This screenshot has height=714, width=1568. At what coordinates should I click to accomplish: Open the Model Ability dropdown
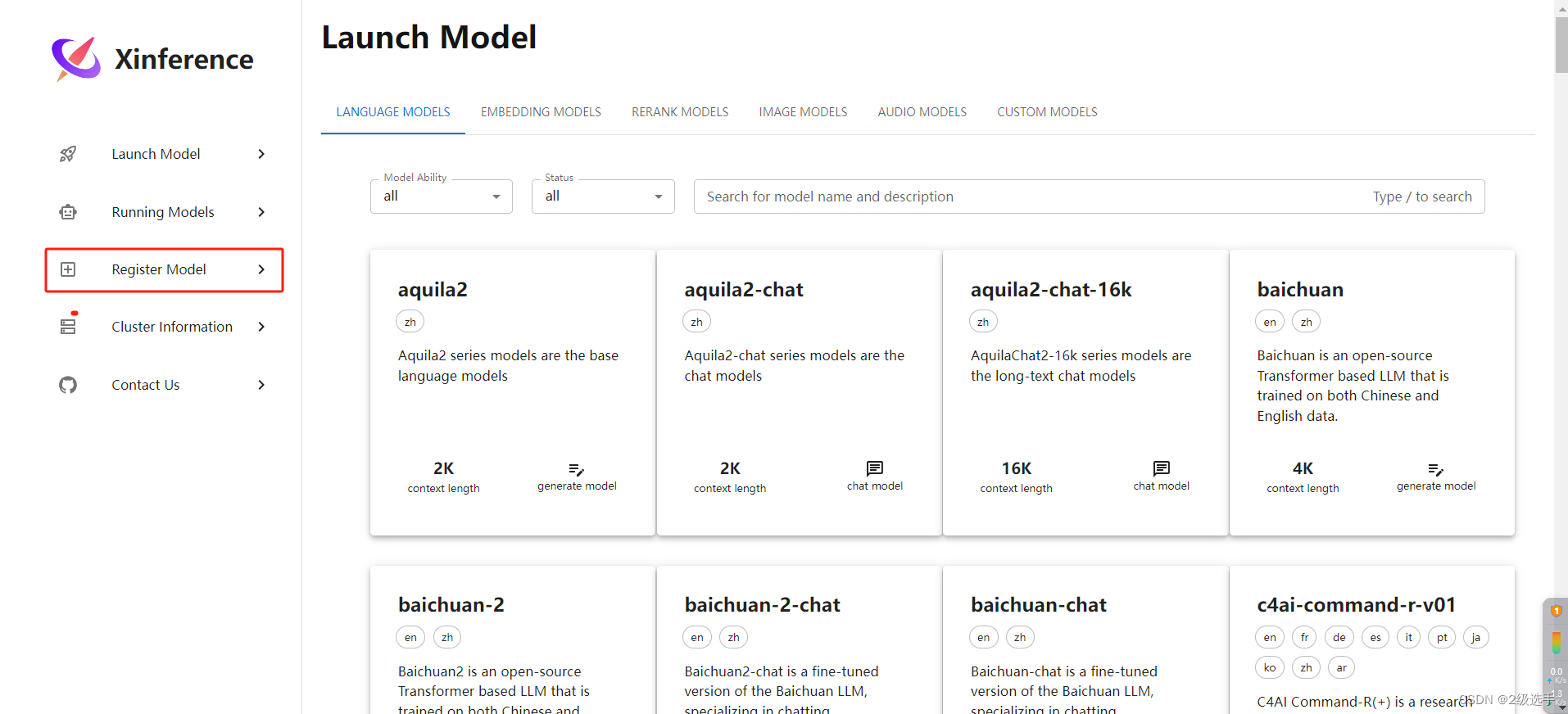point(442,197)
